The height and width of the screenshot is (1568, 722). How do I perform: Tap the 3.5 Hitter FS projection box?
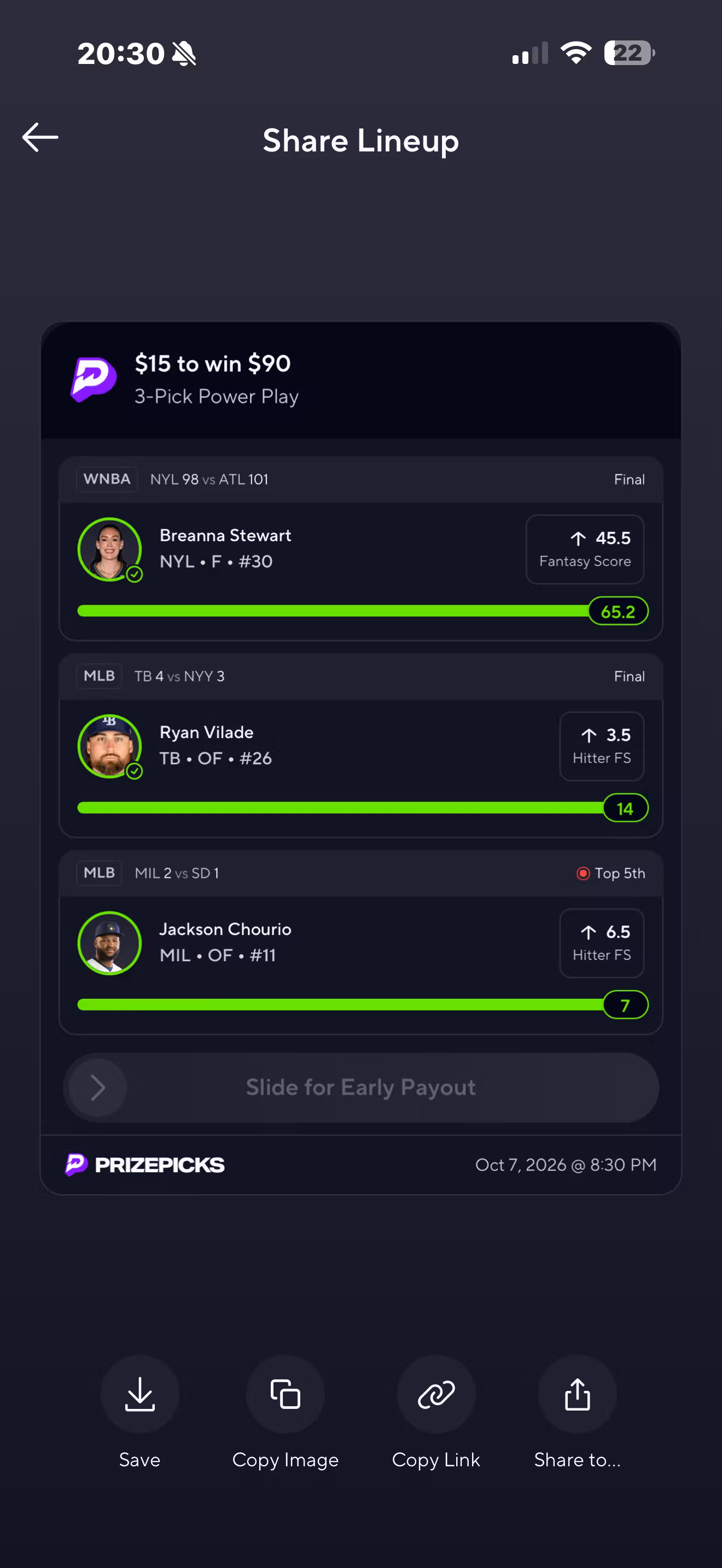coord(602,746)
